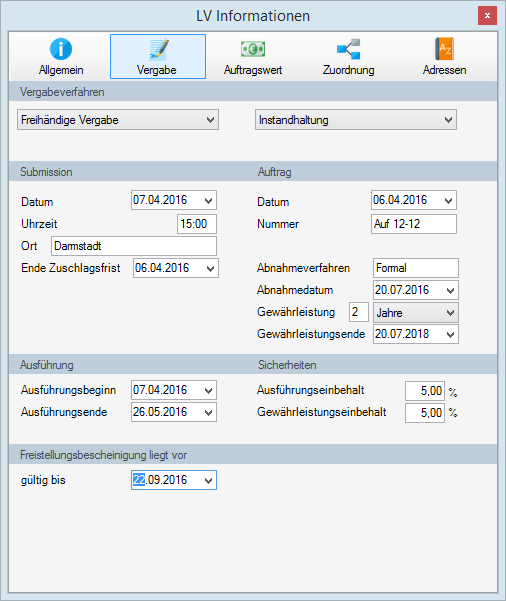This screenshot has height=601, width=506.
Task: Go to the Zuordnung share icon
Action: [348, 49]
